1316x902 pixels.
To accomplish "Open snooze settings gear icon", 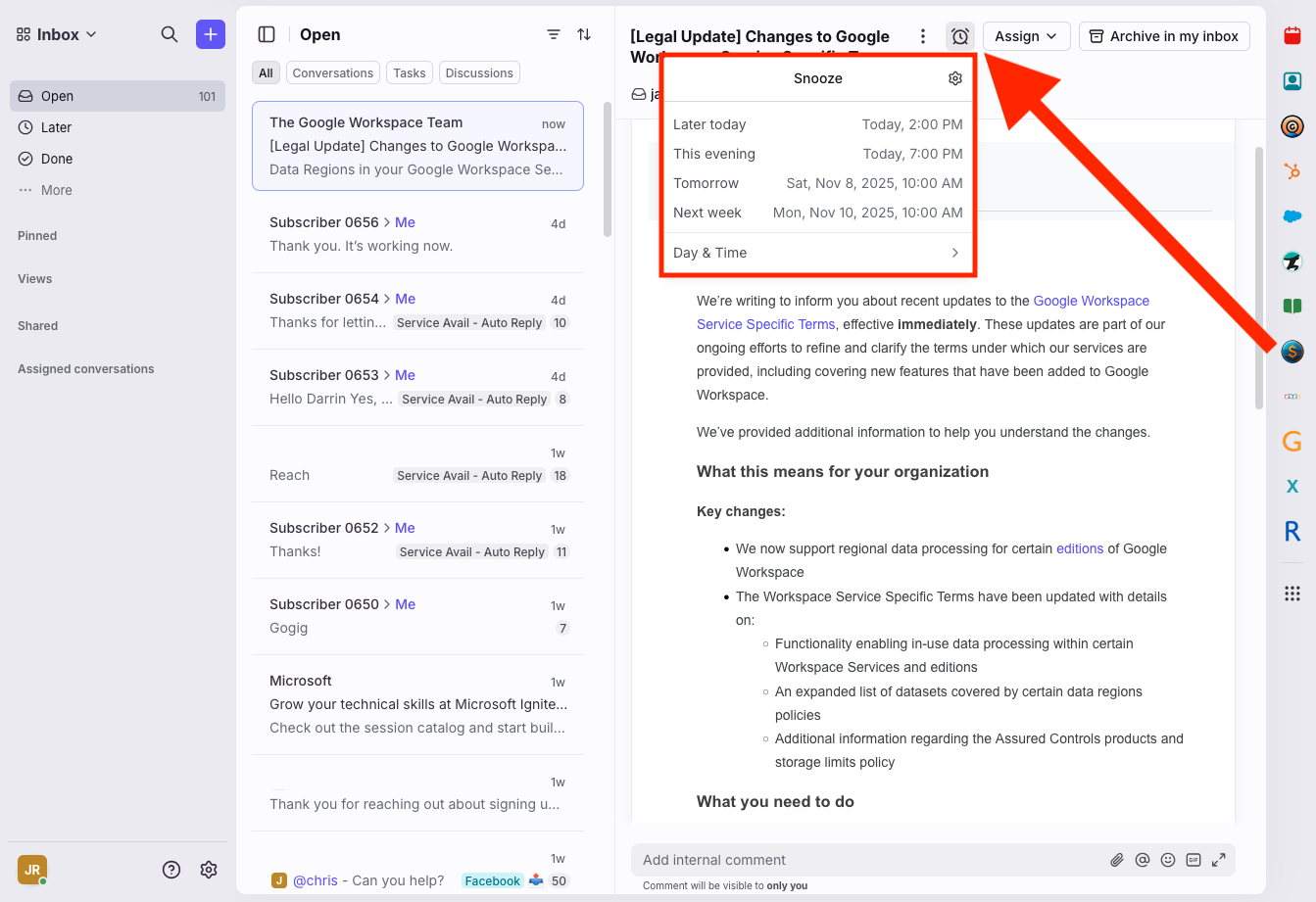I will tap(955, 78).
